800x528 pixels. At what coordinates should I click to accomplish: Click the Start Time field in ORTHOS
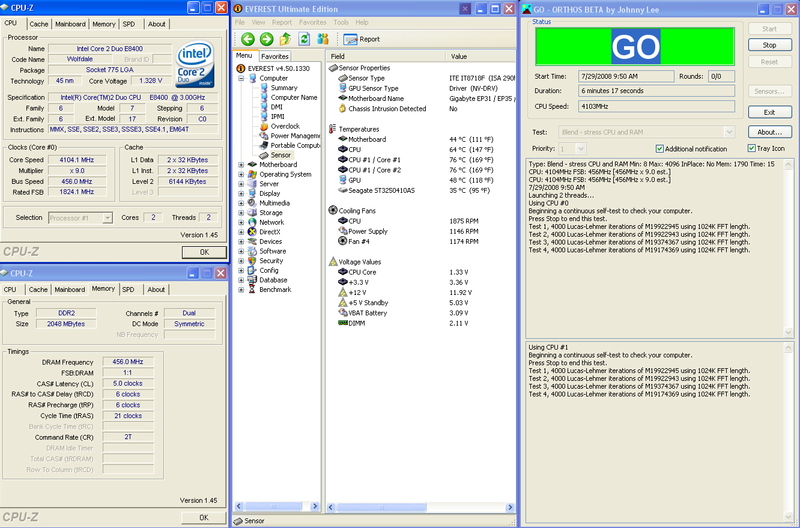coord(626,77)
